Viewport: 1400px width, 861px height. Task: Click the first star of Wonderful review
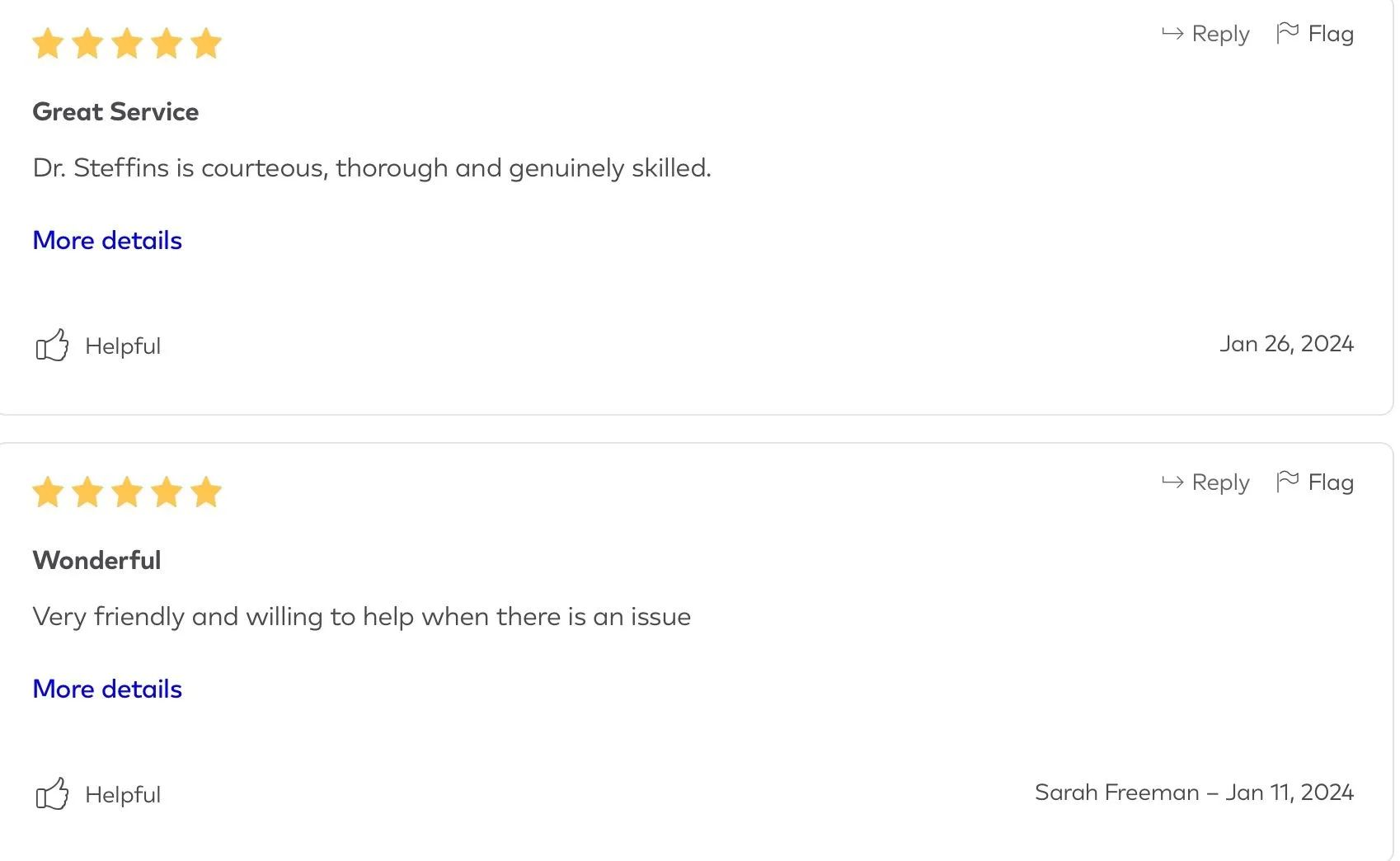pos(48,492)
